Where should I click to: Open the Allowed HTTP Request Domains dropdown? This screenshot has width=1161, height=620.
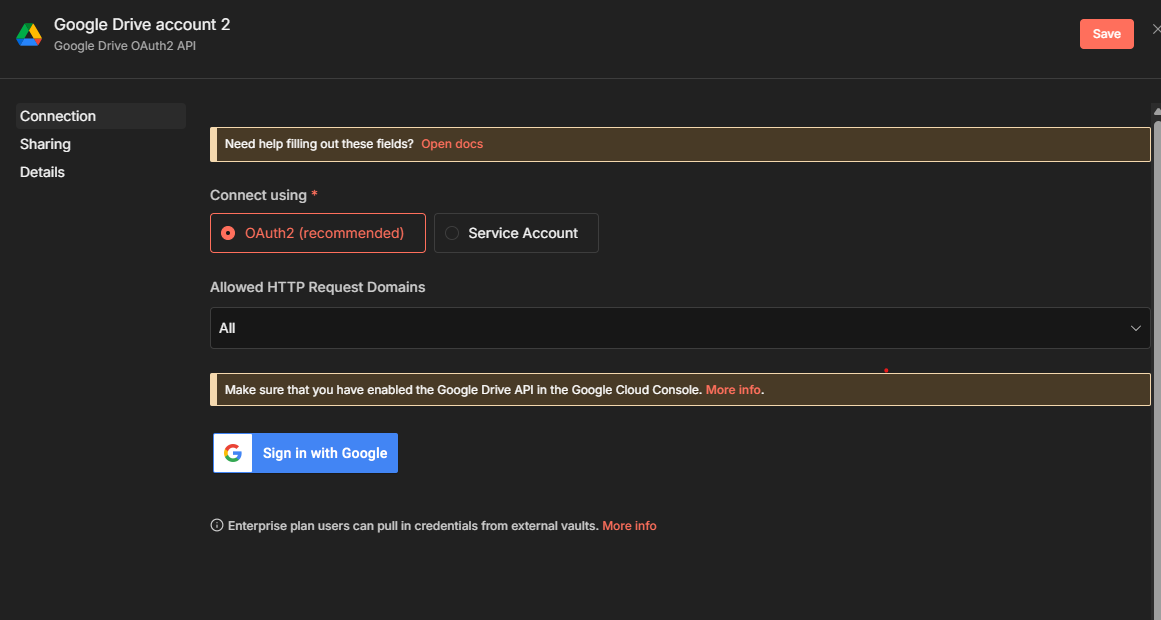coord(680,328)
